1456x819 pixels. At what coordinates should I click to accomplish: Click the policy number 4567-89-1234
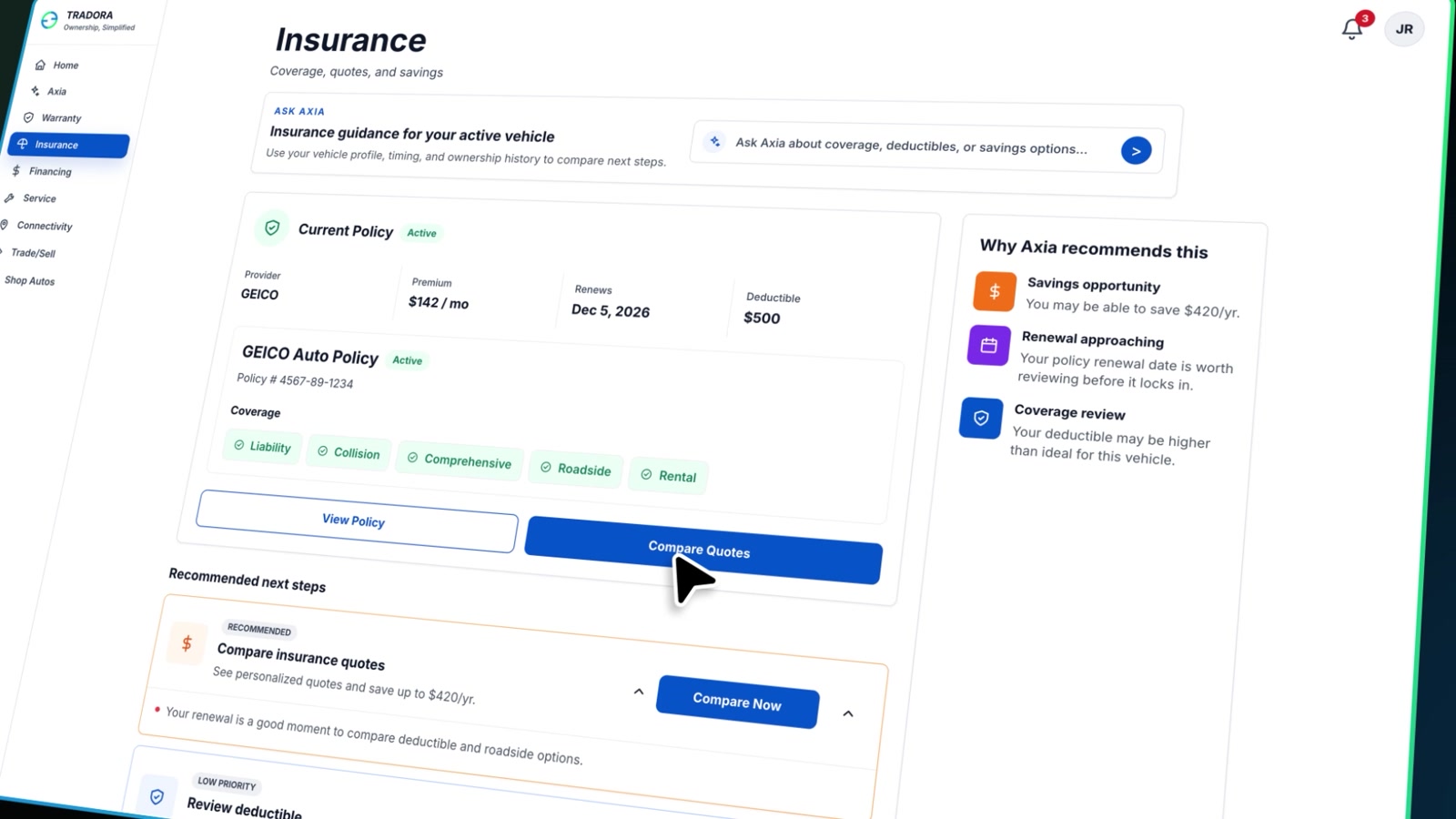coord(316,381)
